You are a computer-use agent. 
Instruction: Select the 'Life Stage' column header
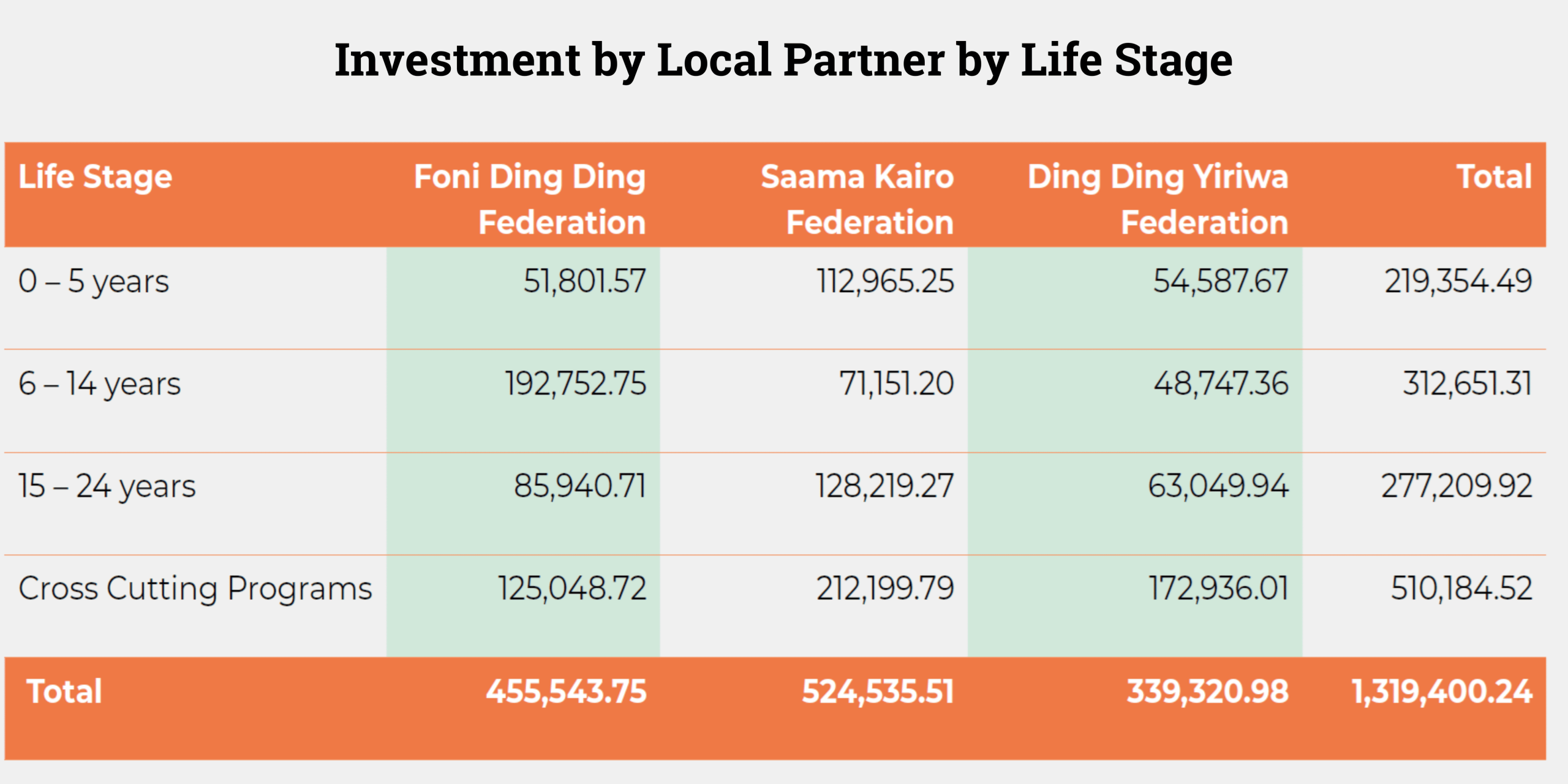click(x=95, y=177)
